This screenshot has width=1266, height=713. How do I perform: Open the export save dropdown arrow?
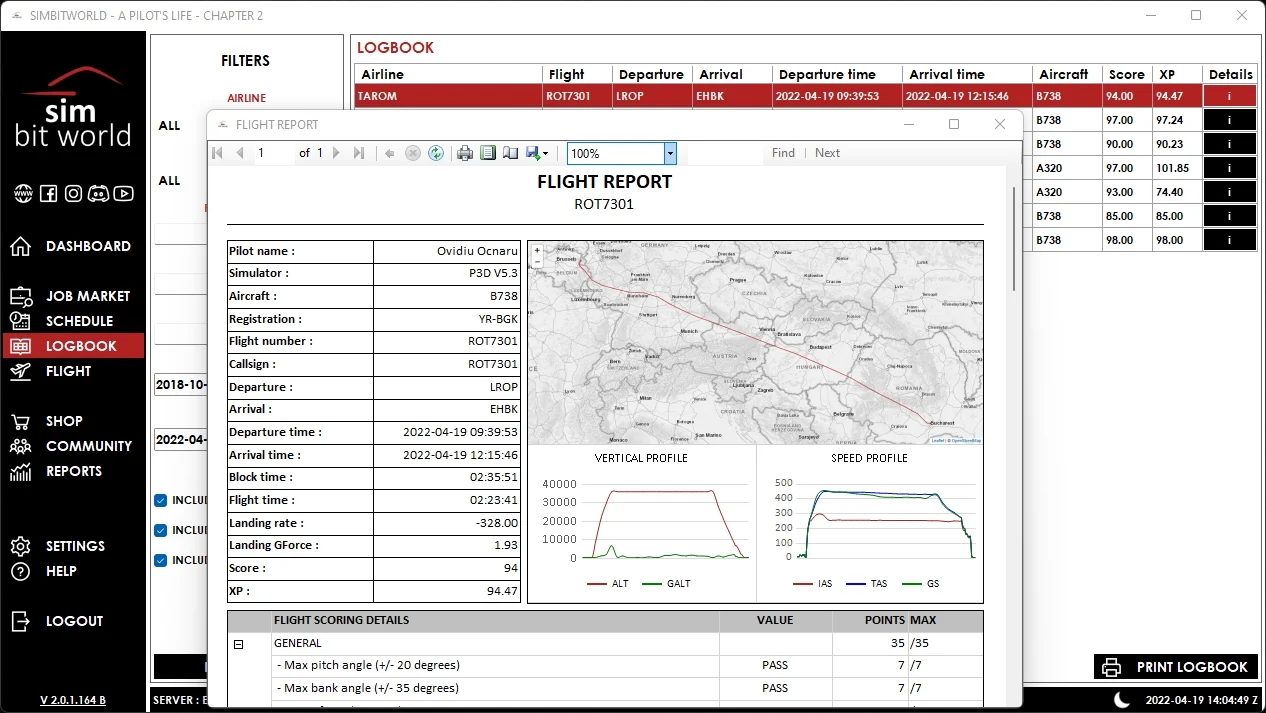(544, 154)
